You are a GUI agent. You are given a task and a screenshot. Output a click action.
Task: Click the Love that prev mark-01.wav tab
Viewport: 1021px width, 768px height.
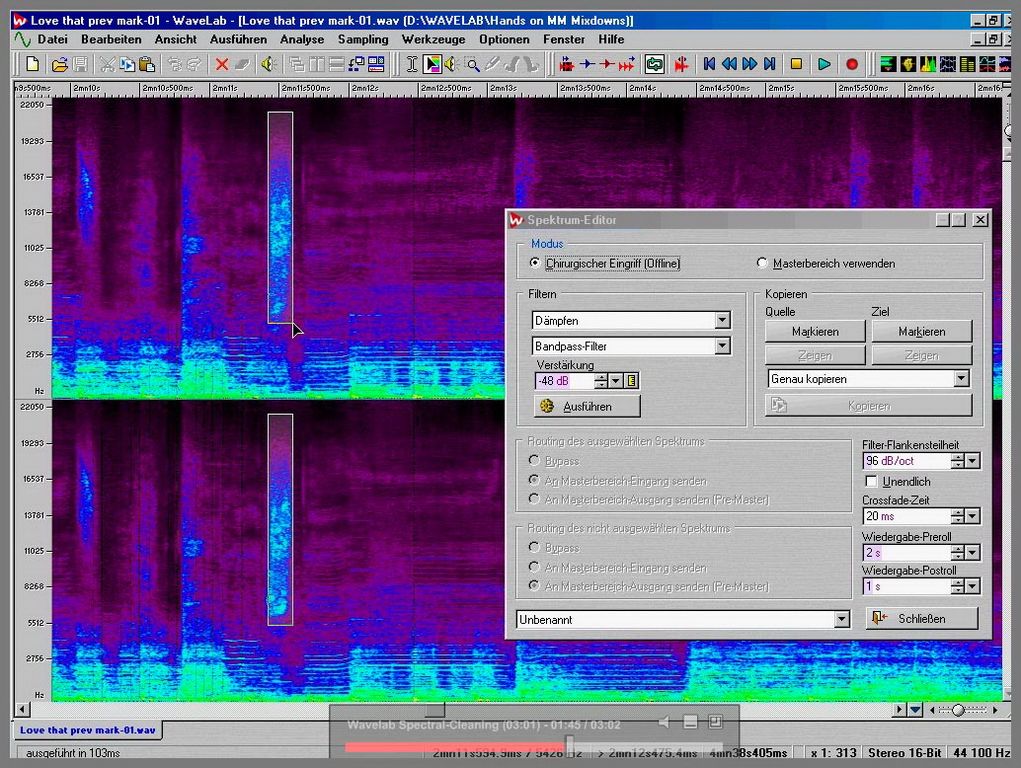(87, 730)
